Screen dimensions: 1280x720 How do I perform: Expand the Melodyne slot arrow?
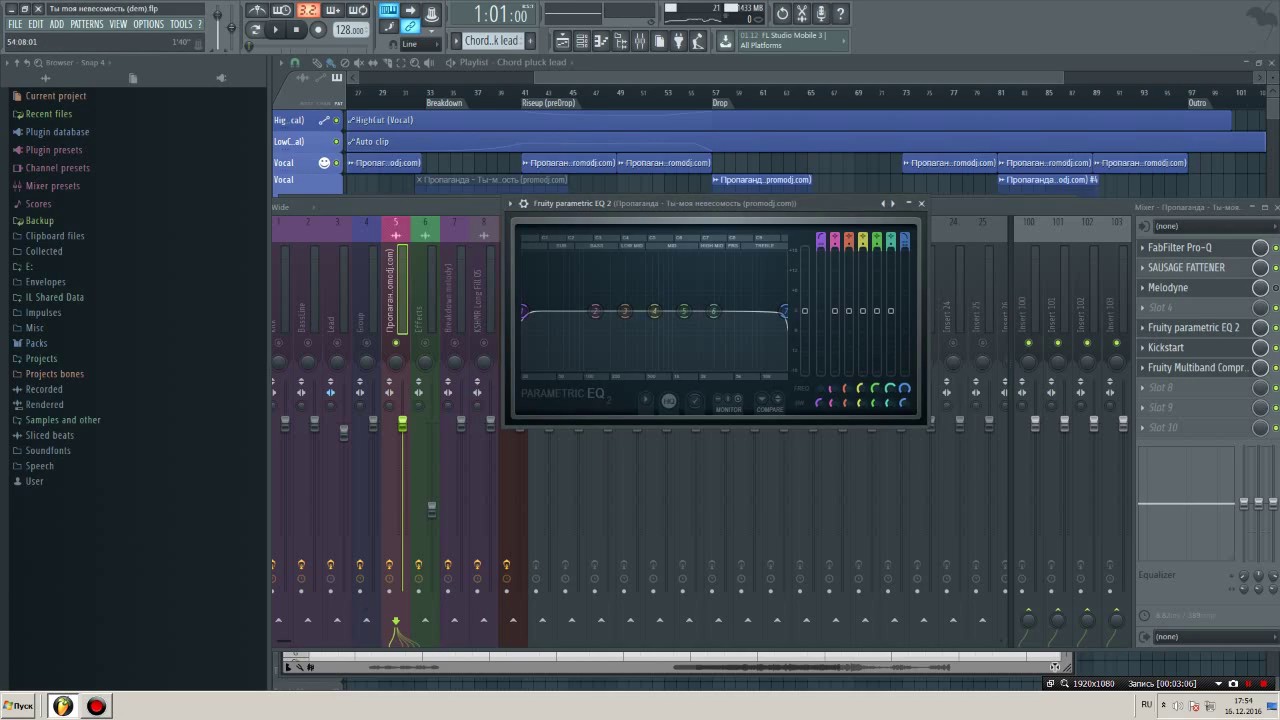point(1142,288)
